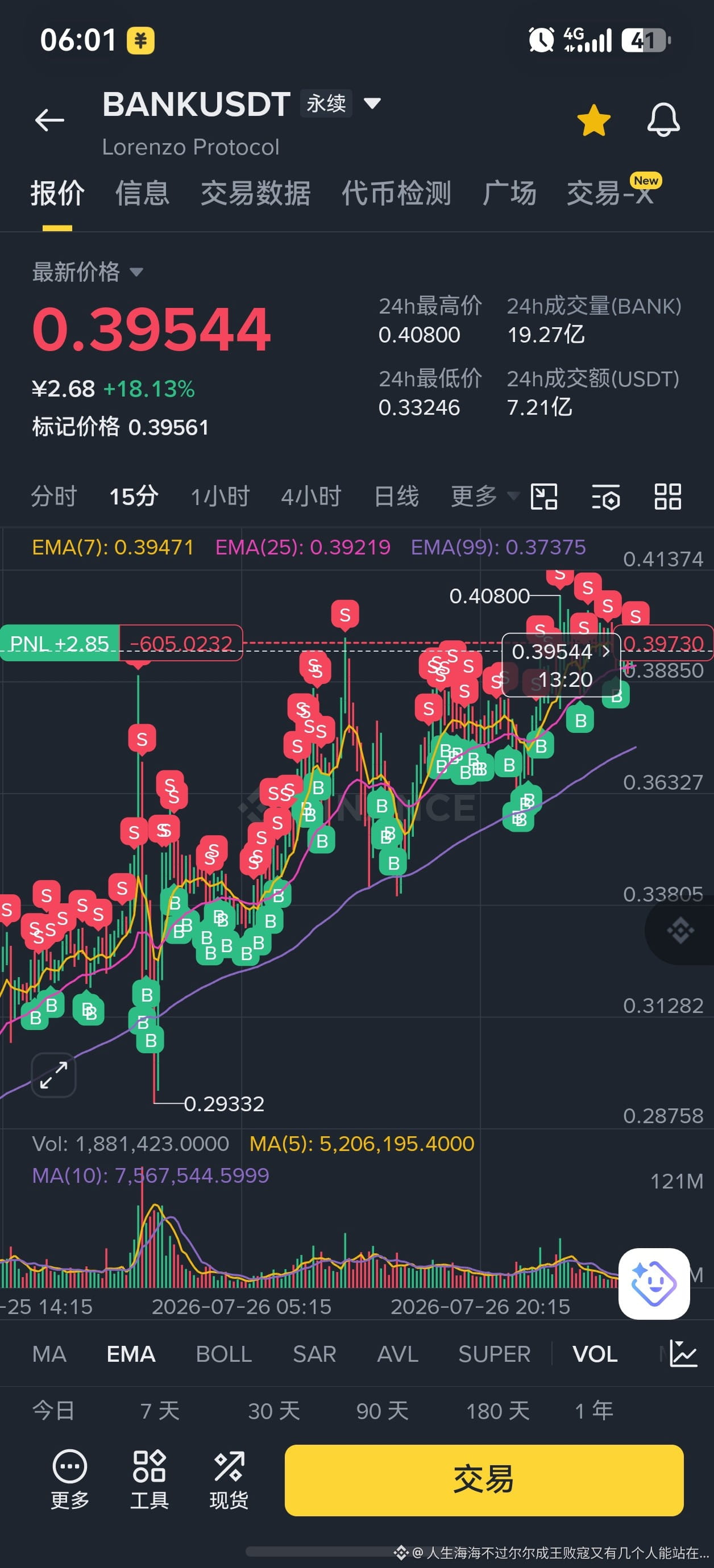Toggle SAR indicator
Viewport: 714px width, 1568px height.
pyautogui.click(x=314, y=1353)
